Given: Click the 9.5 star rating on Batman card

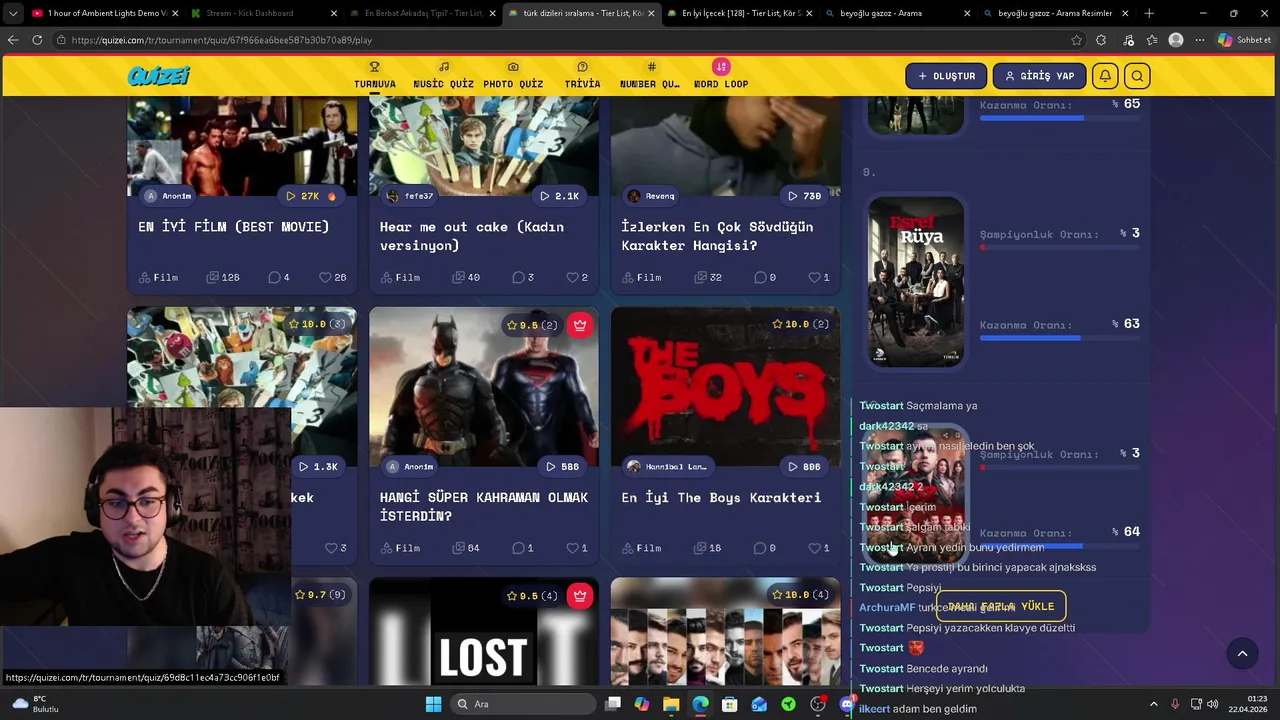Looking at the screenshot, I should pos(532,325).
